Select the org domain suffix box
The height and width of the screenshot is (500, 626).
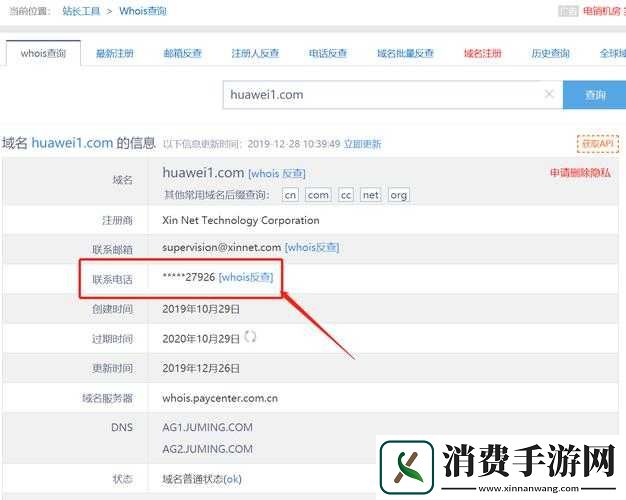tap(398, 195)
